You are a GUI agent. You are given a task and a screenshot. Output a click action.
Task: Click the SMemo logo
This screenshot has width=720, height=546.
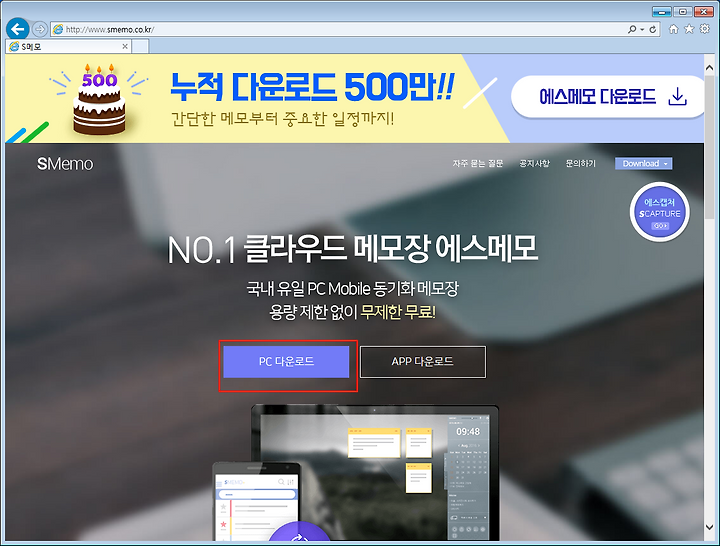tap(65, 164)
